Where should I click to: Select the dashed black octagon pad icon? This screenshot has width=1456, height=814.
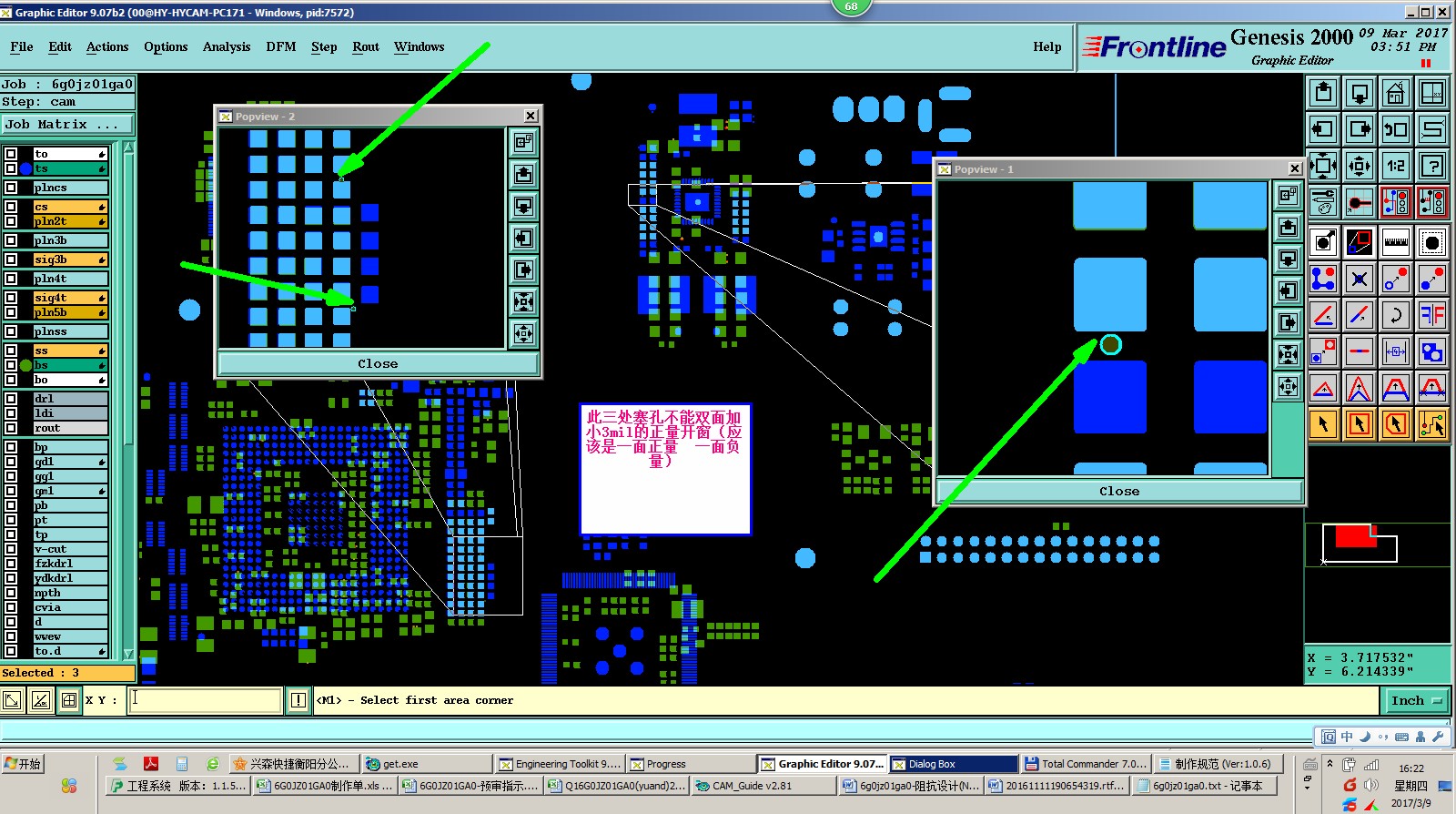[x=1432, y=243]
